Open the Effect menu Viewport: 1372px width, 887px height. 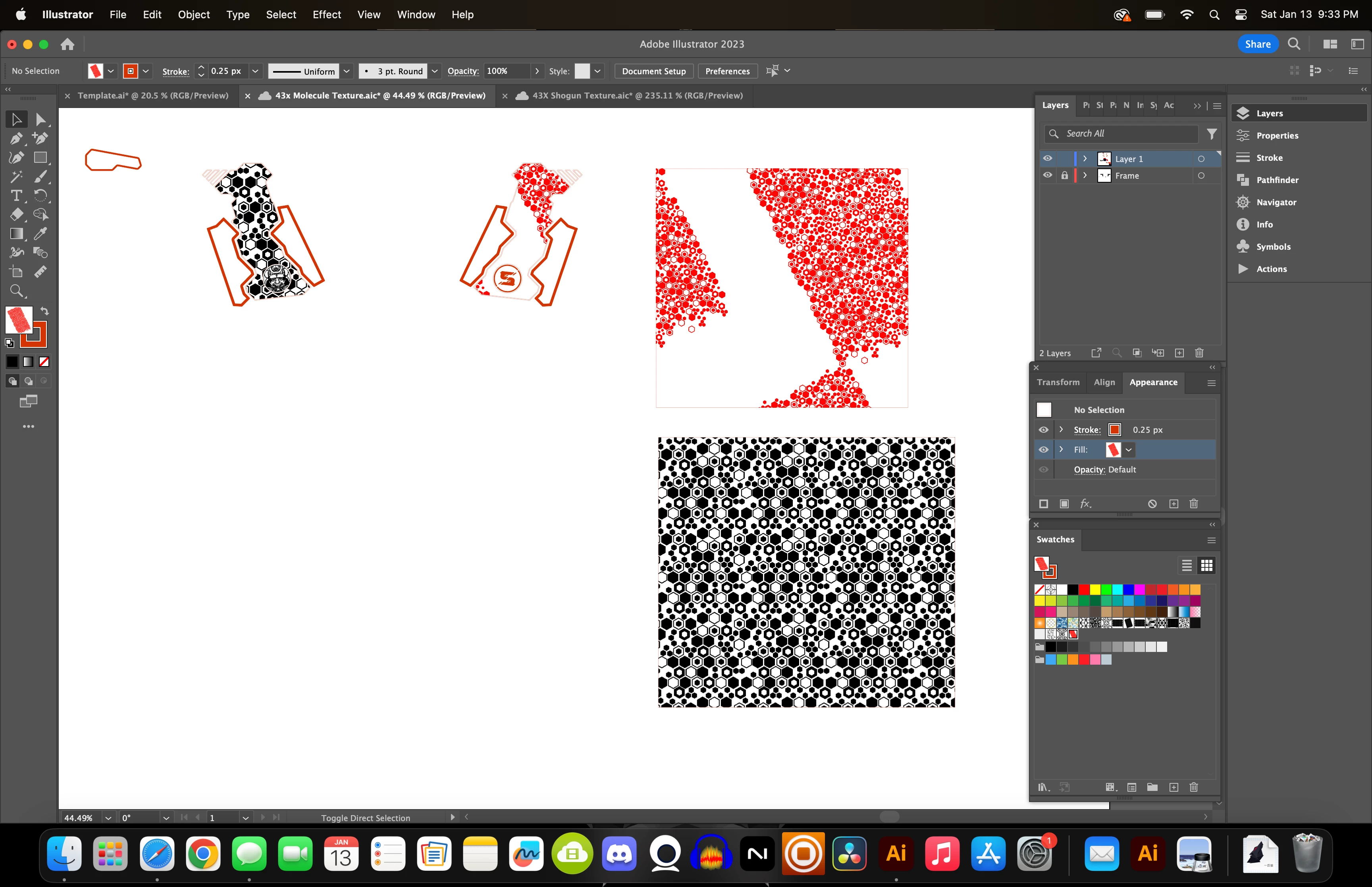click(326, 14)
